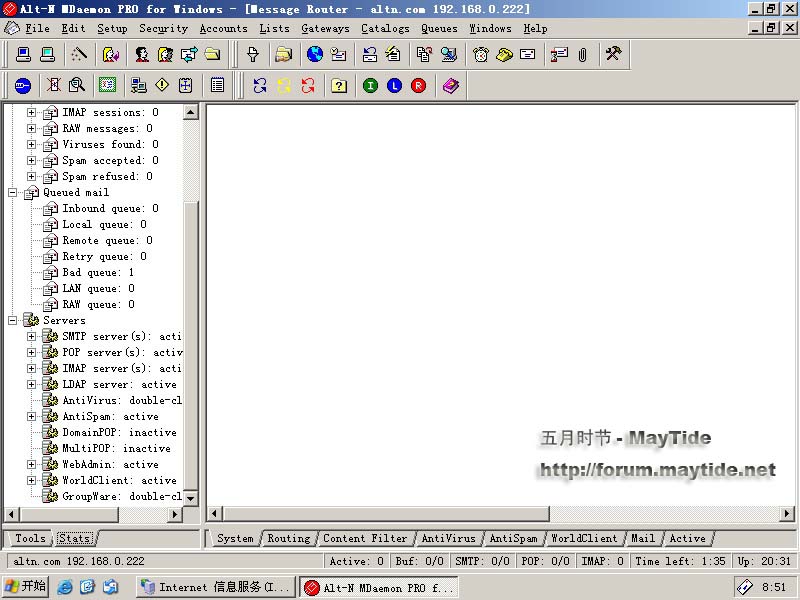Image resolution: width=800 pixels, height=600 pixels.
Task: Expand the AntiSpam server node
Action: pyautogui.click(x=31, y=416)
